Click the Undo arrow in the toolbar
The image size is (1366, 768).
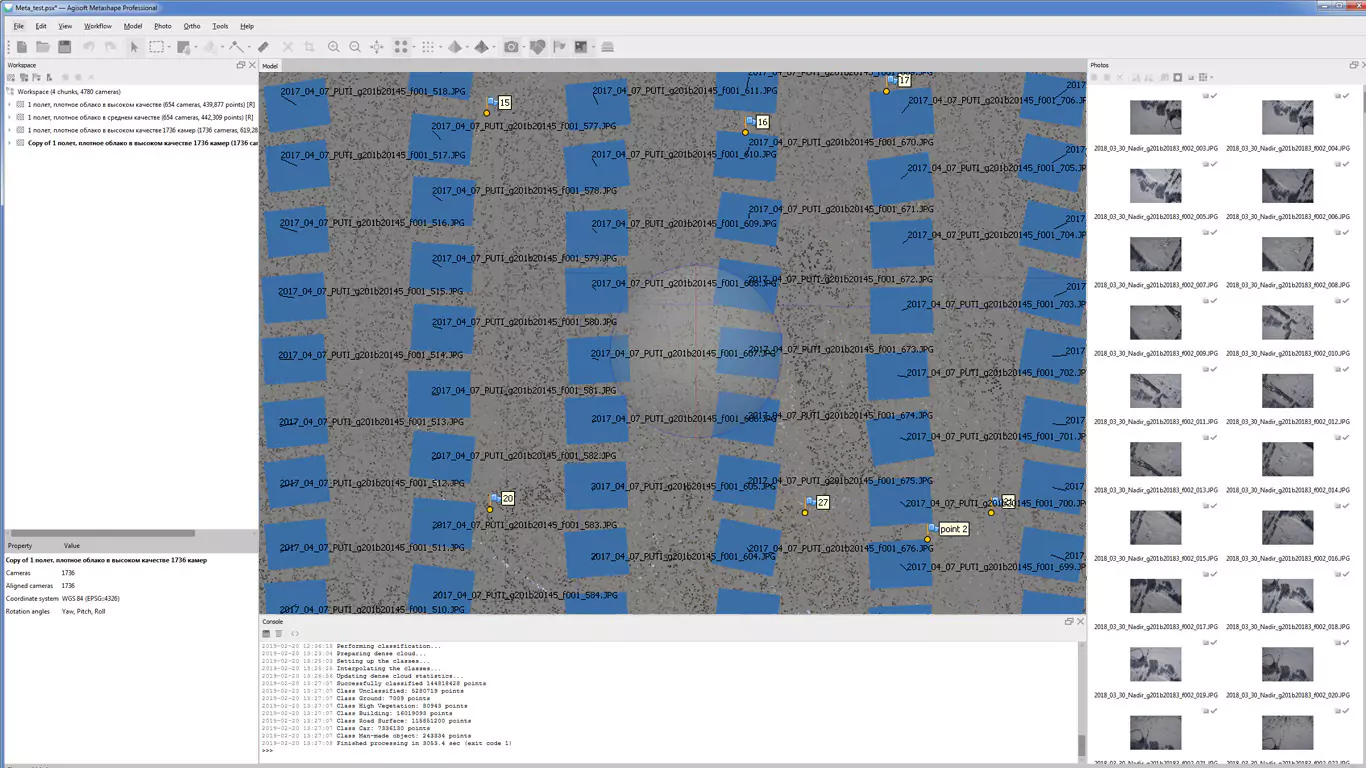tap(90, 47)
